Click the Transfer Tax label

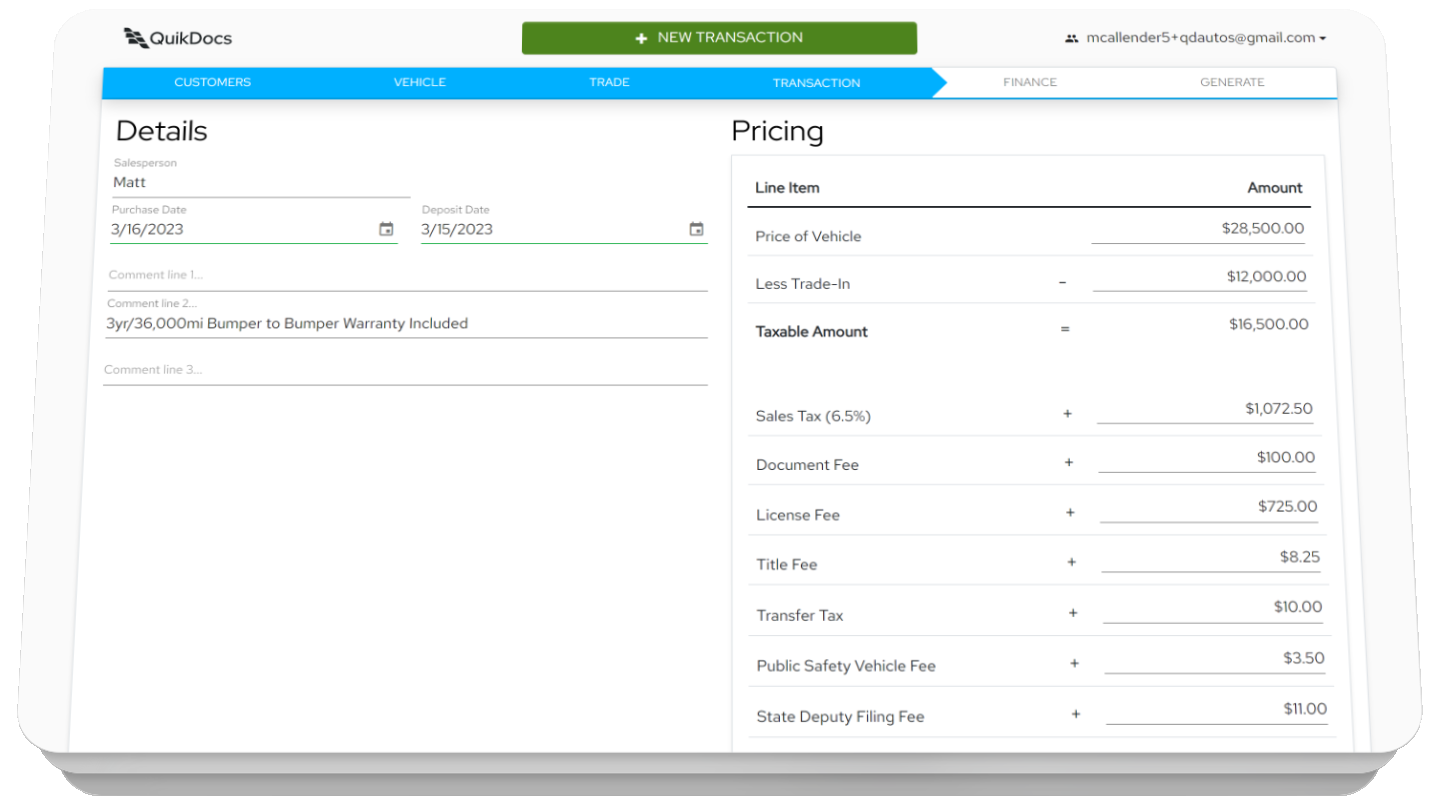(800, 616)
